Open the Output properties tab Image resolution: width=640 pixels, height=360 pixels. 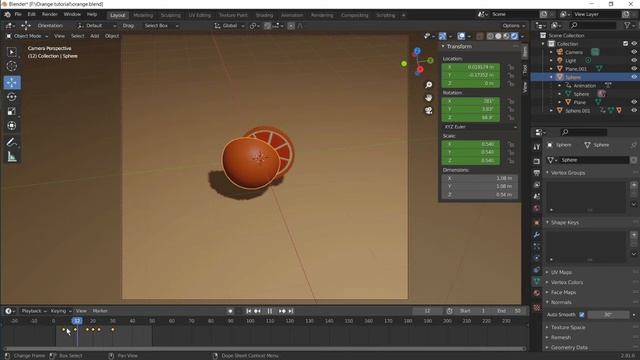point(537,173)
